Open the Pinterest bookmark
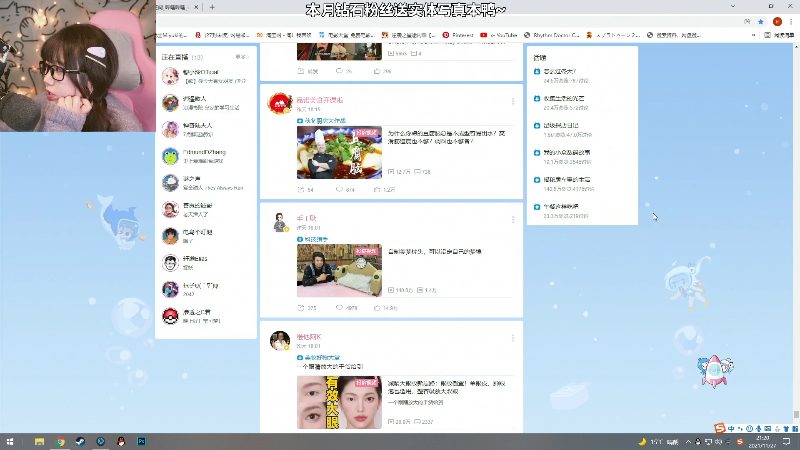The image size is (800, 450). 458,35
